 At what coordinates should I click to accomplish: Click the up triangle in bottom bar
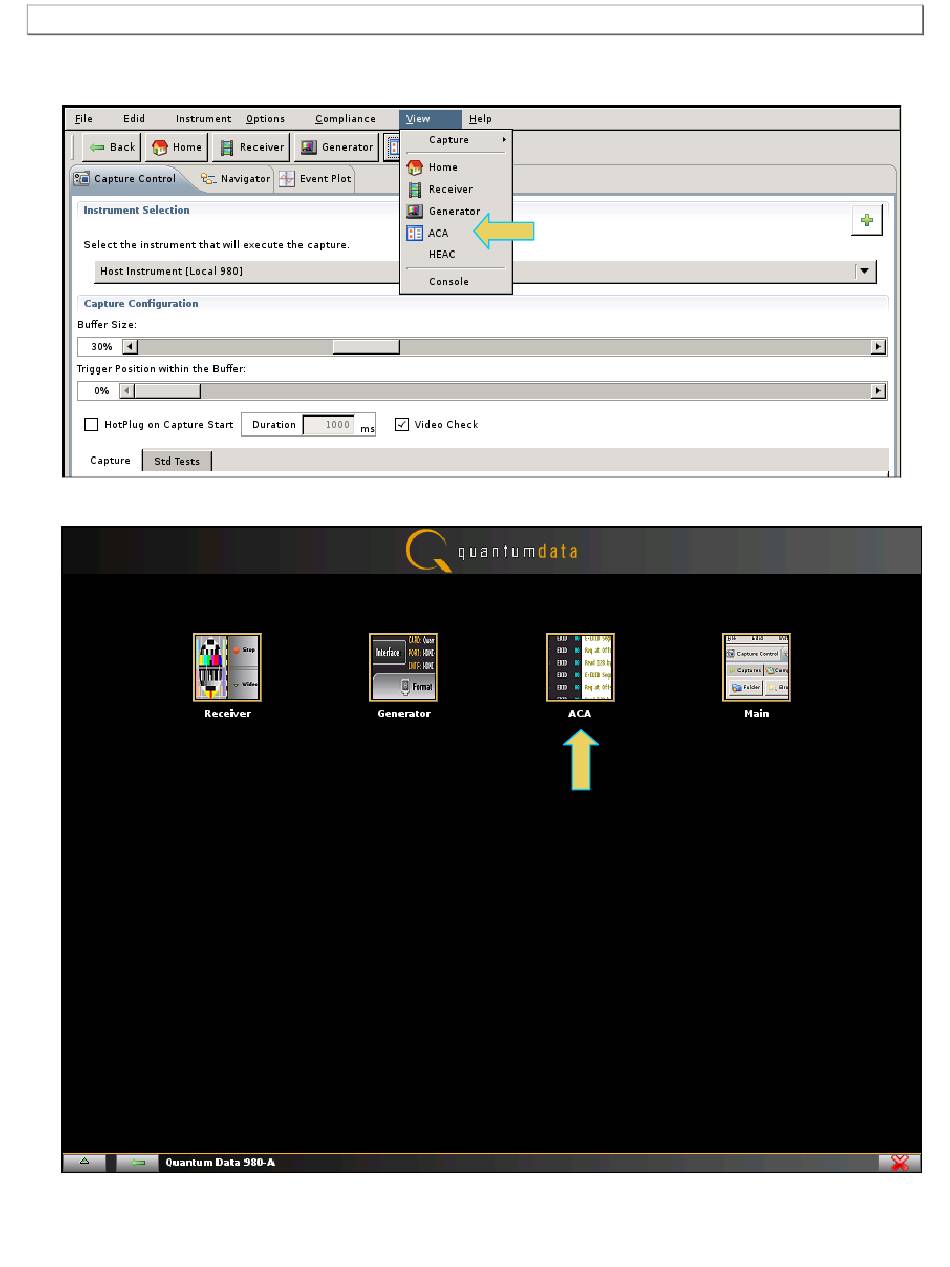[85, 1162]
